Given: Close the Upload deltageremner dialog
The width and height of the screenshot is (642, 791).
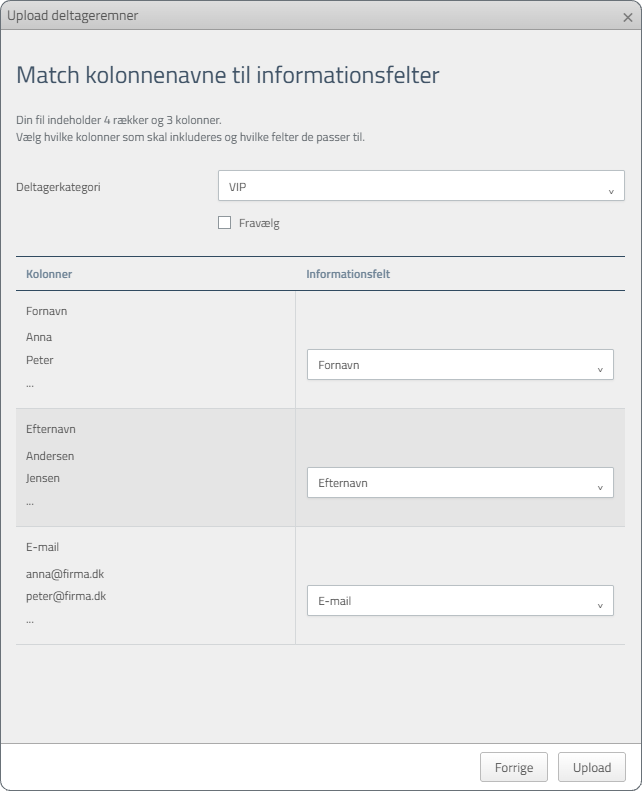Looking at the screenshot, I should tap(627, 17).
